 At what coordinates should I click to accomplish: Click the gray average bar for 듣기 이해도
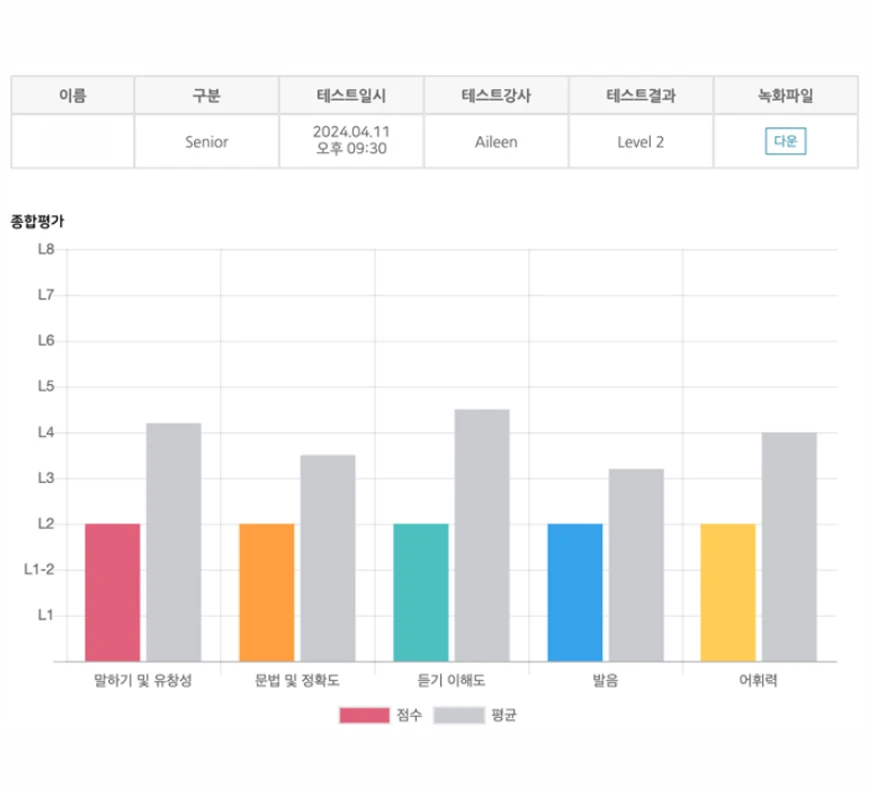(x=482, y=535)
